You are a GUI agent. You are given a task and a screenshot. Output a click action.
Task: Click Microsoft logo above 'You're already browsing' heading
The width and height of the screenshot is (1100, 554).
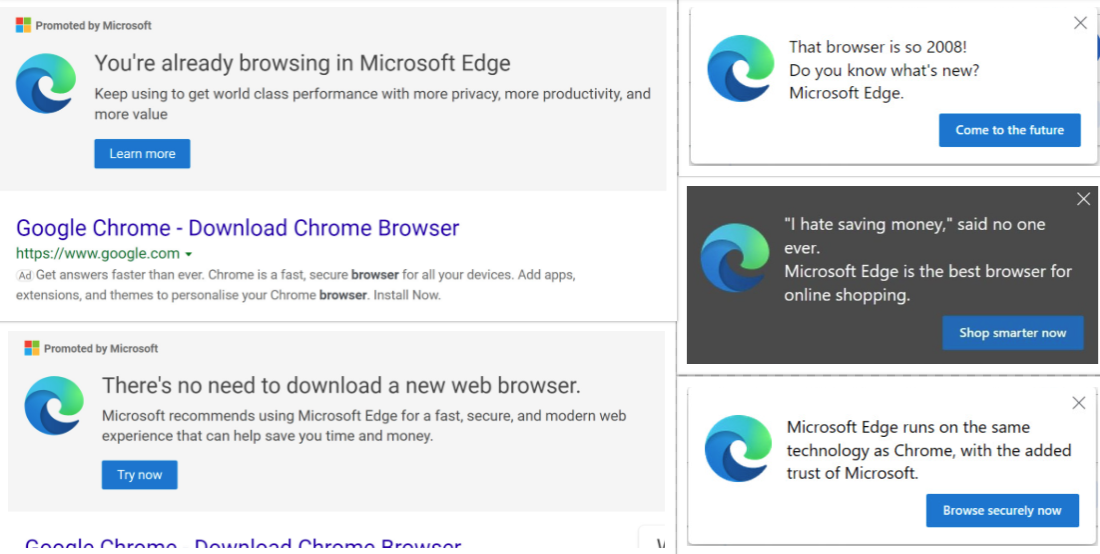point(23,25)
